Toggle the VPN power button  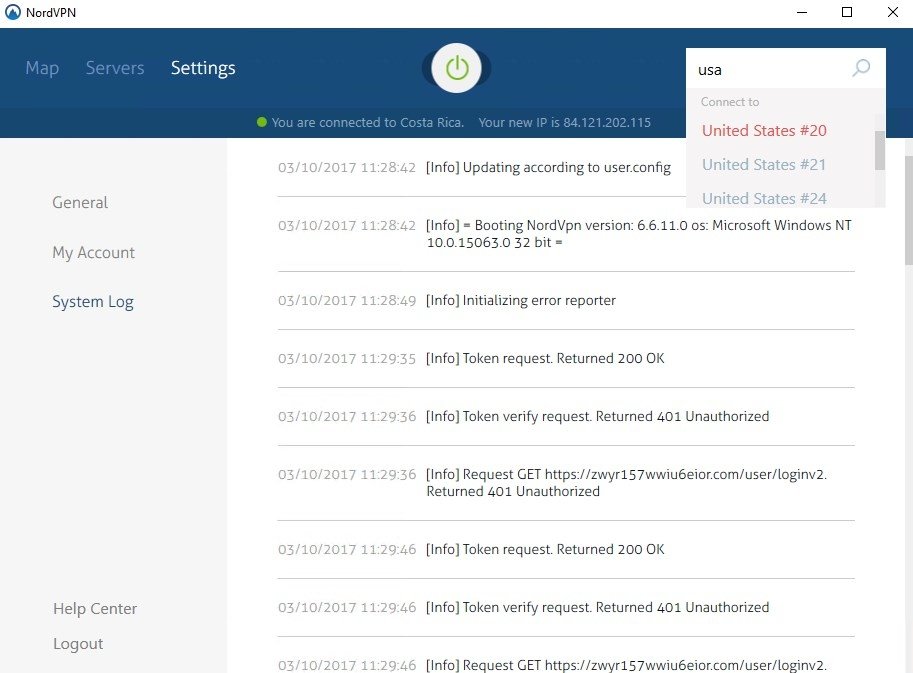[456, 68]
